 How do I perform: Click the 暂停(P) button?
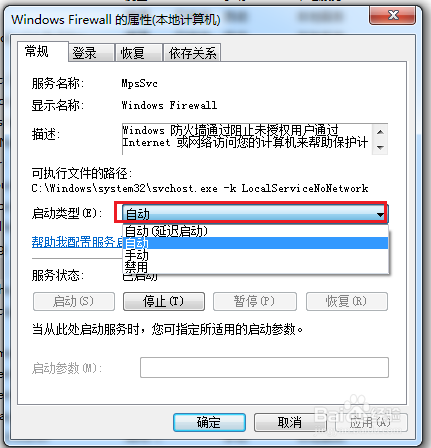tap(255, 301)
